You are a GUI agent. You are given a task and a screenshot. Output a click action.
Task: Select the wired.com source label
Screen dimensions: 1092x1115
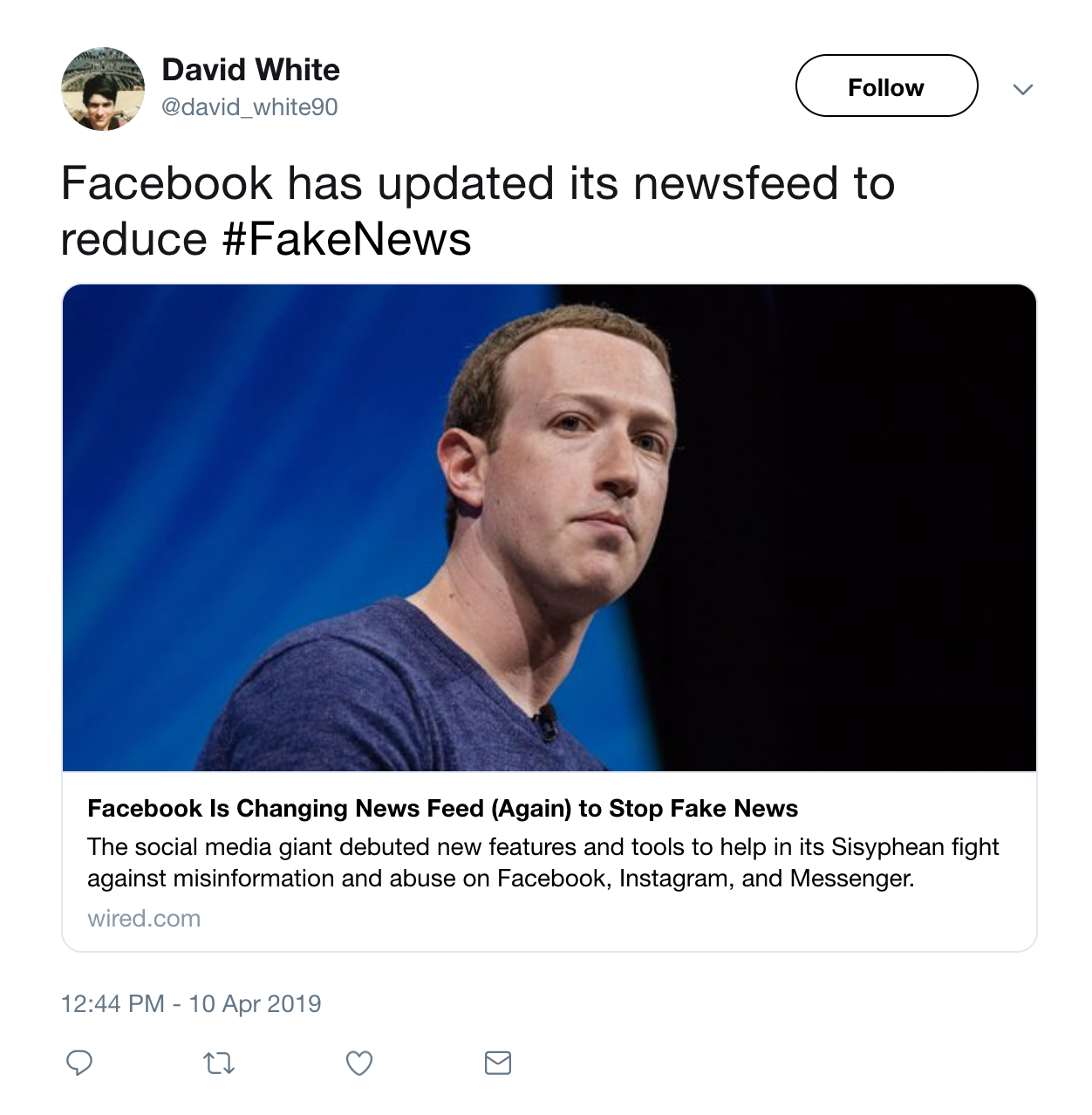144,918
